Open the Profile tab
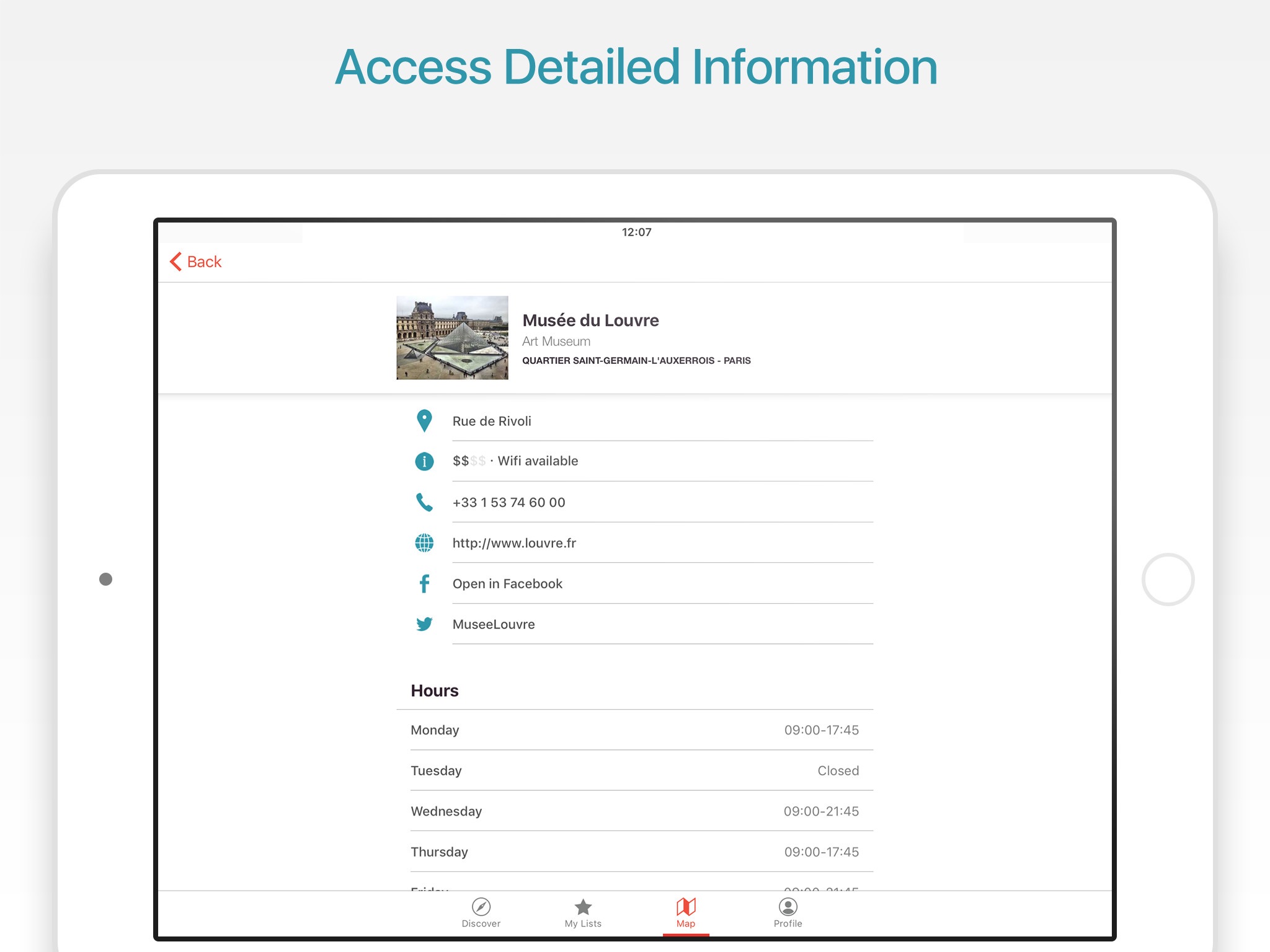The height and width of the screenshot is (952, 1270). click(x=788, y=912)
